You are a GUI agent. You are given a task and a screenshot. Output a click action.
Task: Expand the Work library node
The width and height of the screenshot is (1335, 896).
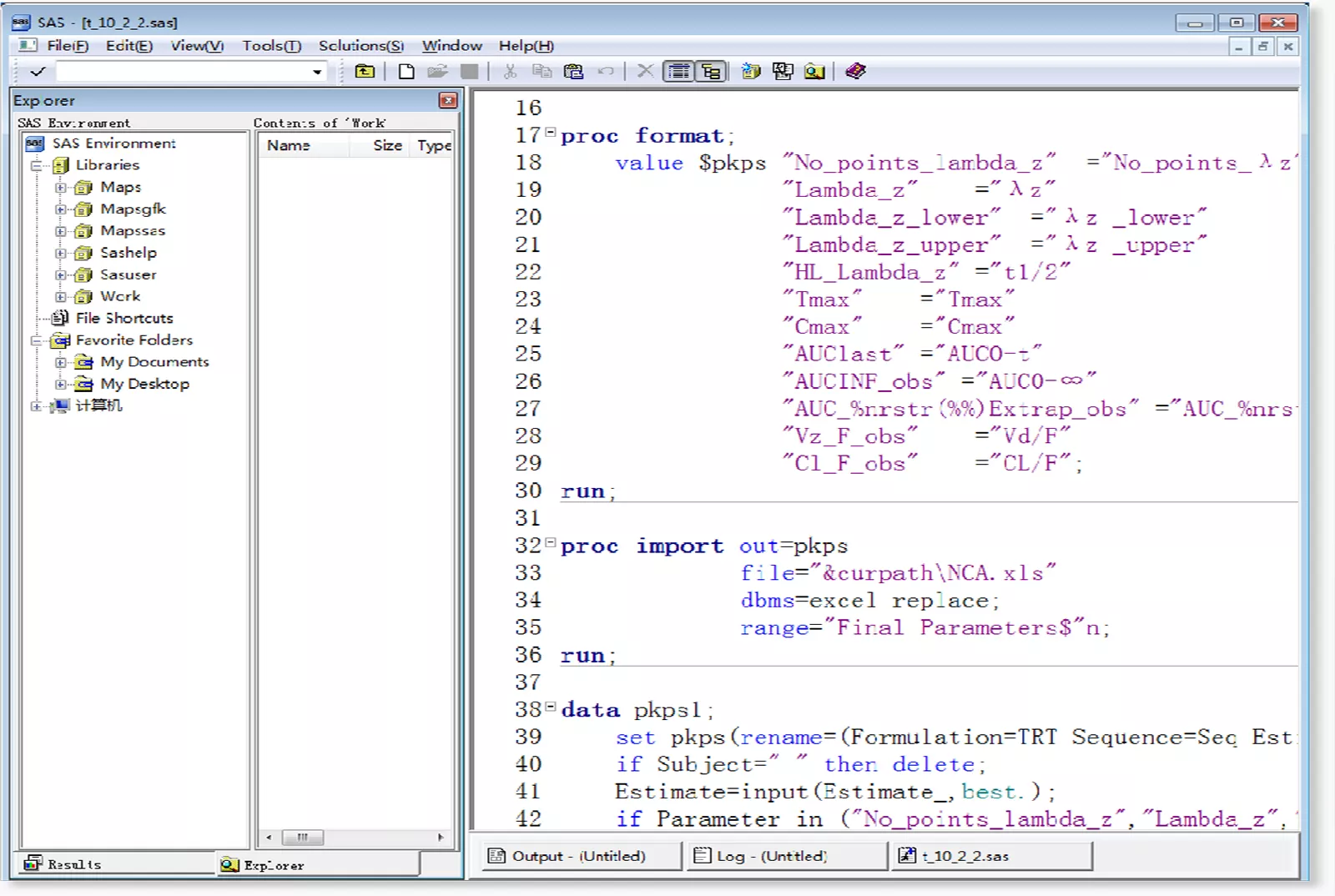[61, 296]
